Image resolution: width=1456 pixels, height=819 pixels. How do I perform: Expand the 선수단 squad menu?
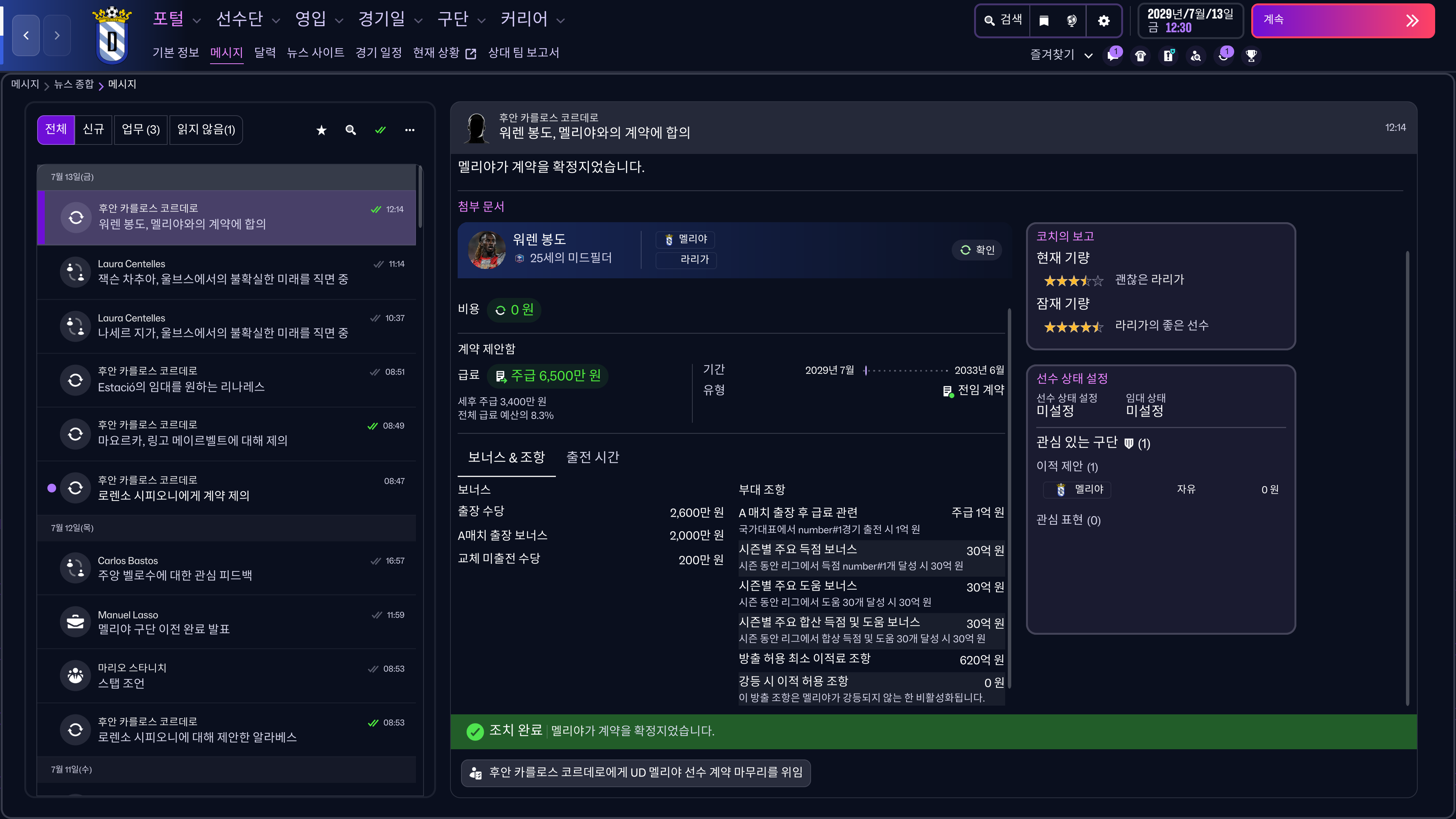248,19
